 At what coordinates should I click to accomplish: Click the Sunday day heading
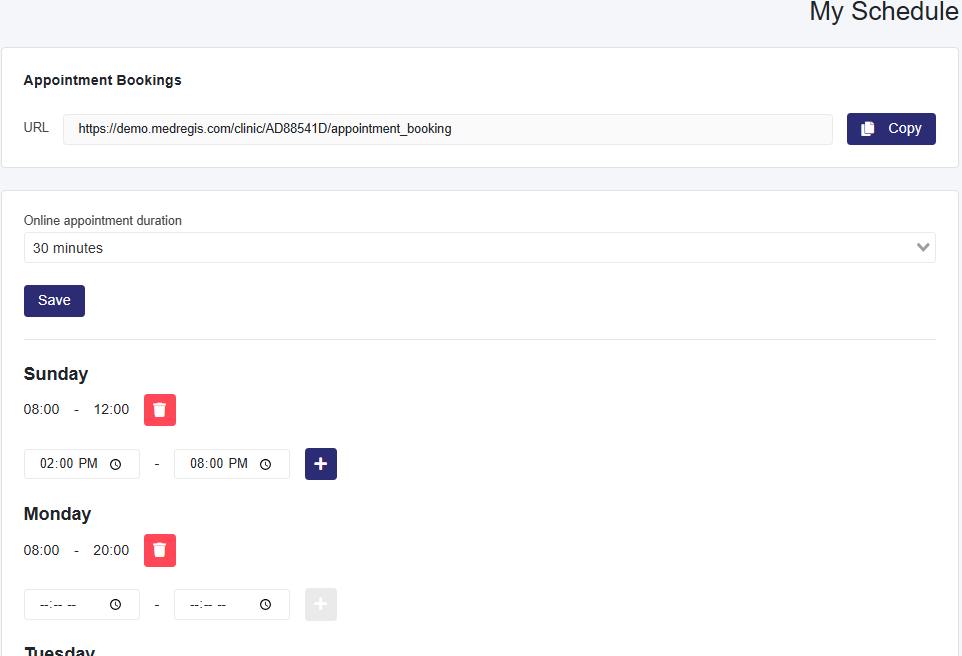coord(56,374)
